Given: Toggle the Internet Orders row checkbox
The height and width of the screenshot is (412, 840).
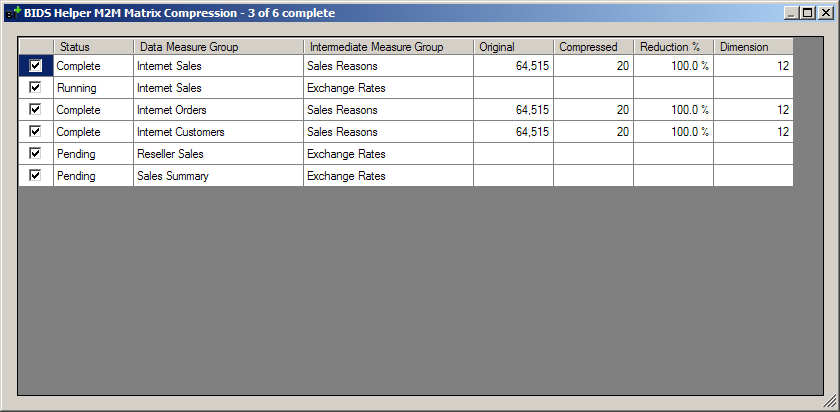Looking at the screenshot, I should (36, 110).
